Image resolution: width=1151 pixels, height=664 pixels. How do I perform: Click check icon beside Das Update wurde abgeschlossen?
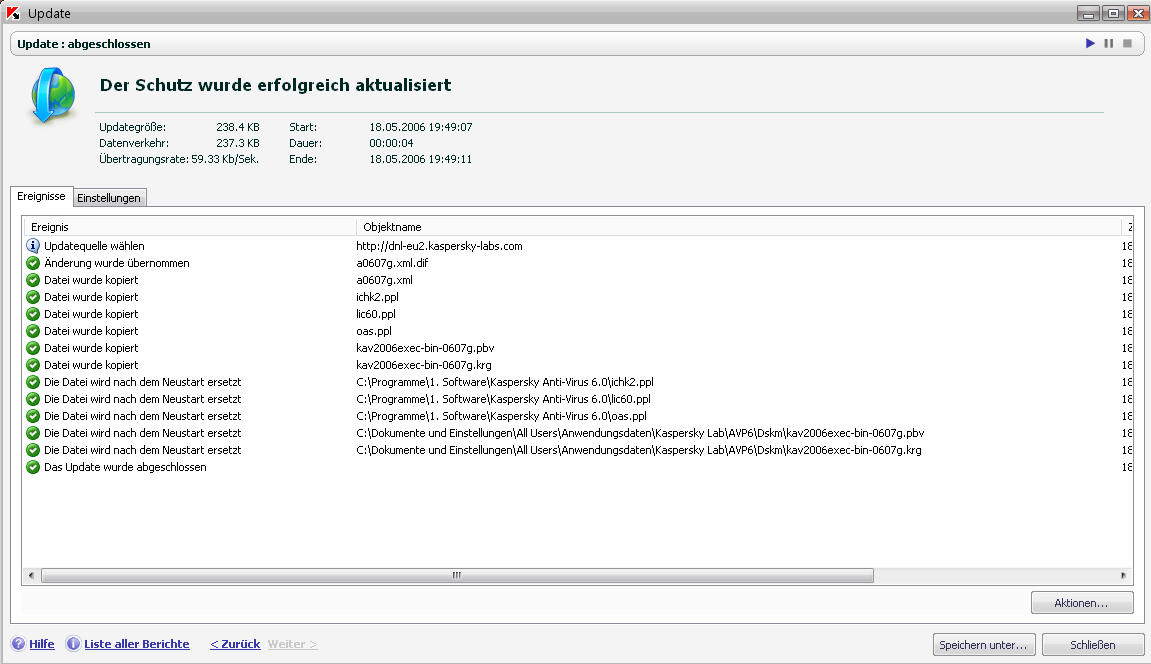click(x=33, y=467)
